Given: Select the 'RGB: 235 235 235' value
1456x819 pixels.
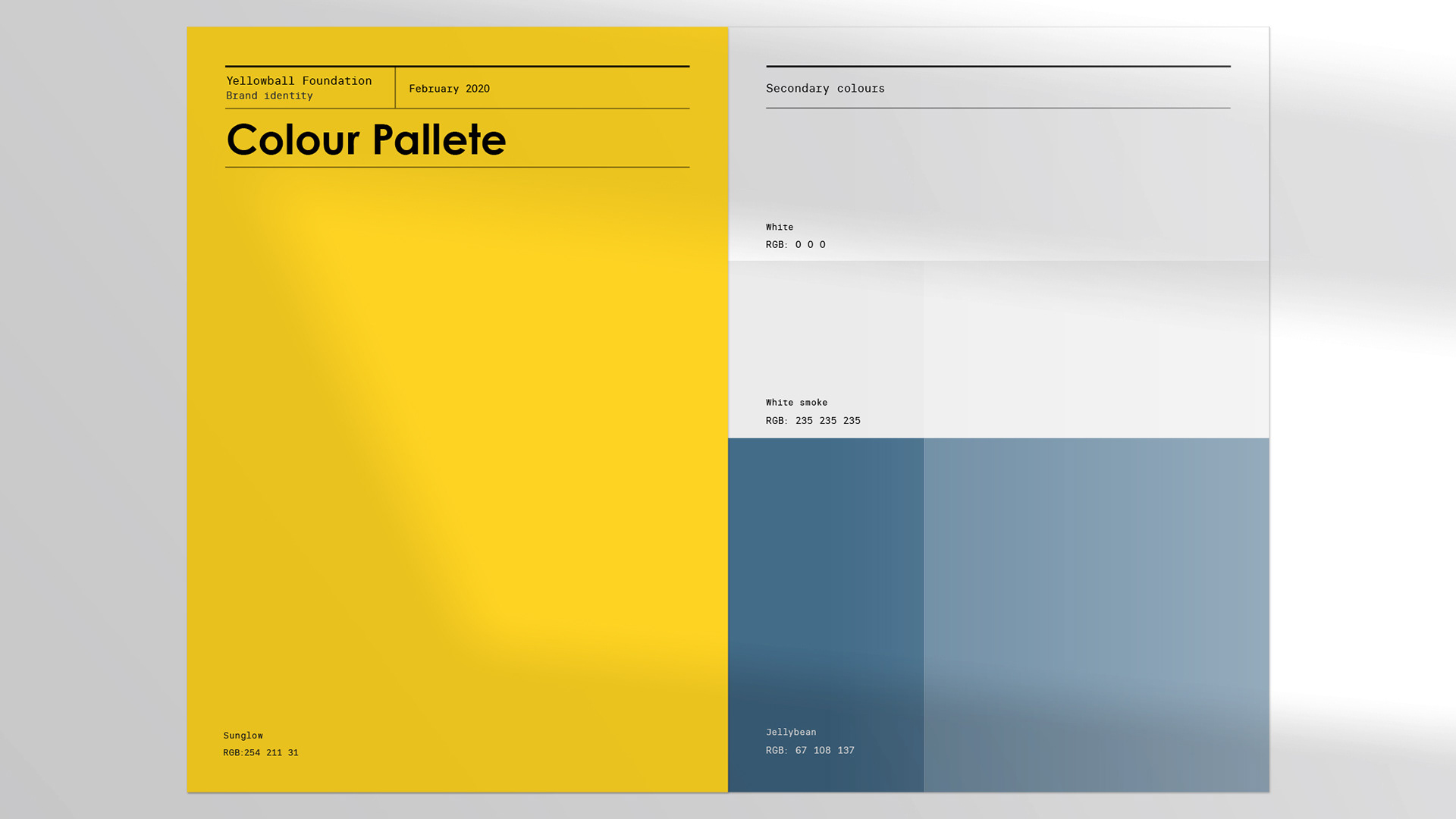Looking at the screenshot, I should (813, 420).
